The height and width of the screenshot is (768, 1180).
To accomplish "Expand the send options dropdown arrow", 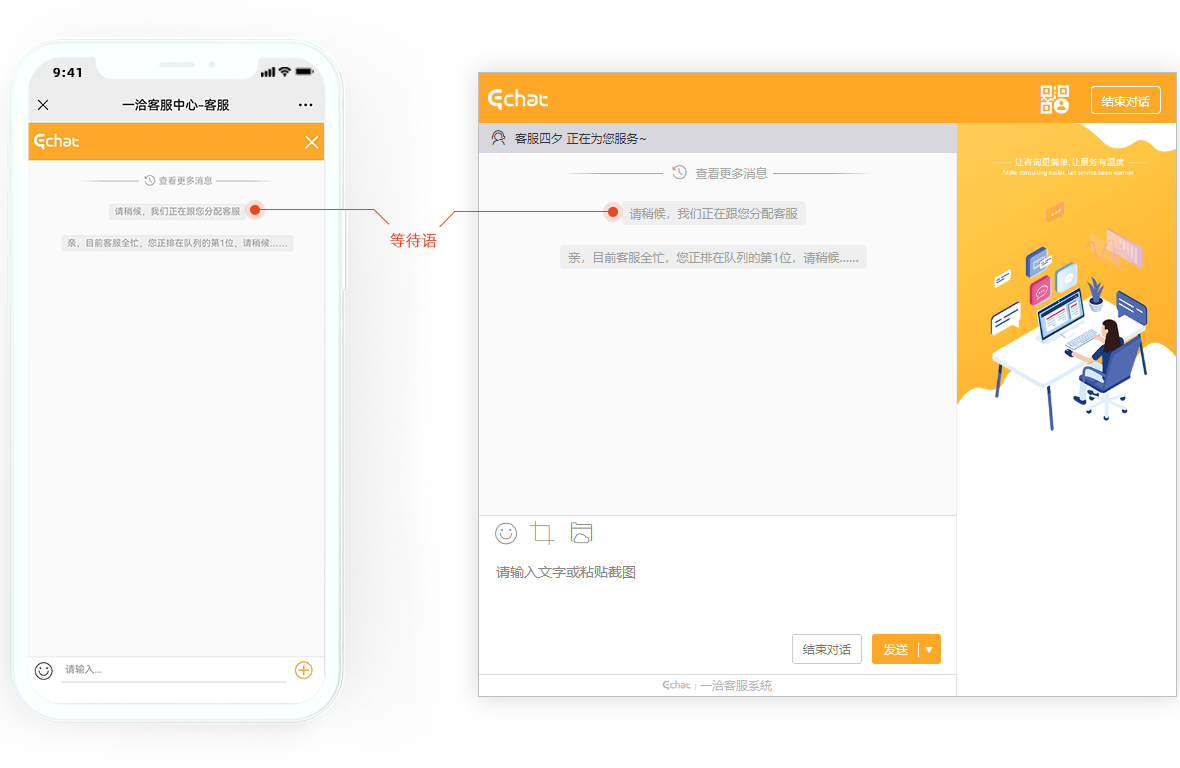I will (929, 650).
